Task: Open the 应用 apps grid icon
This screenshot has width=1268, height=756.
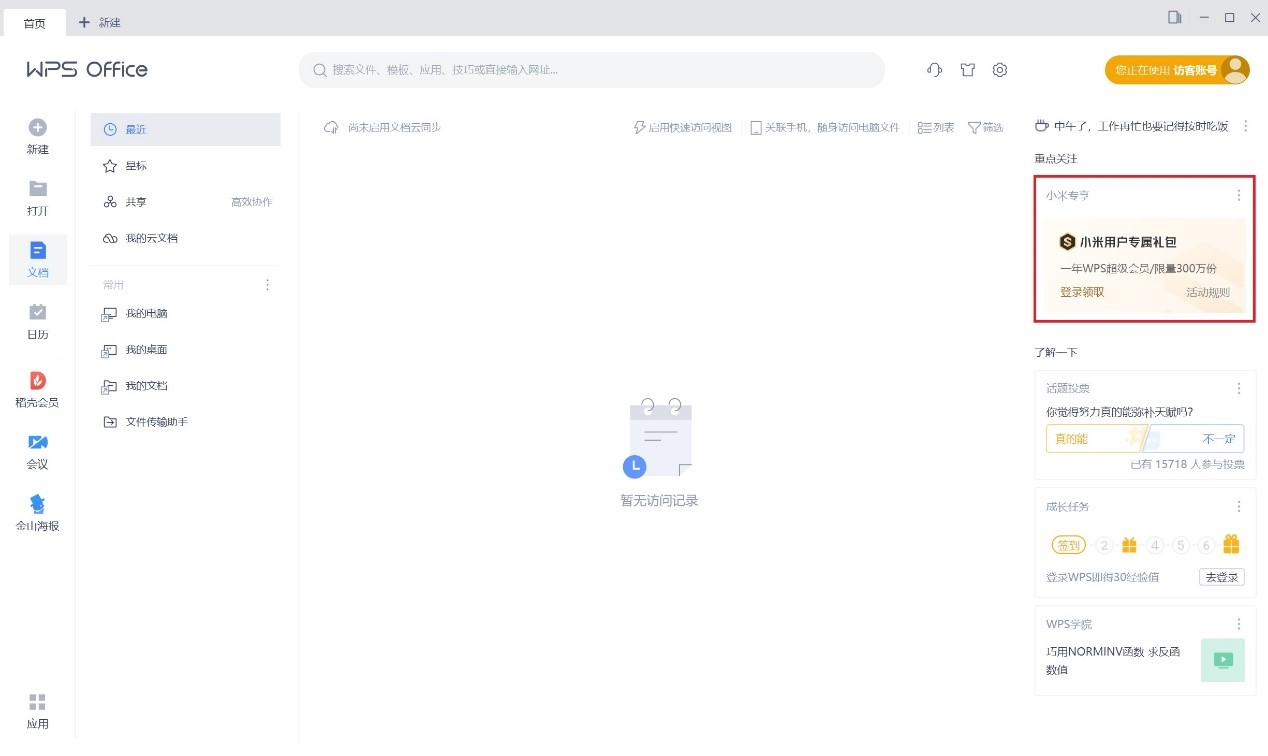Action: 37,702
